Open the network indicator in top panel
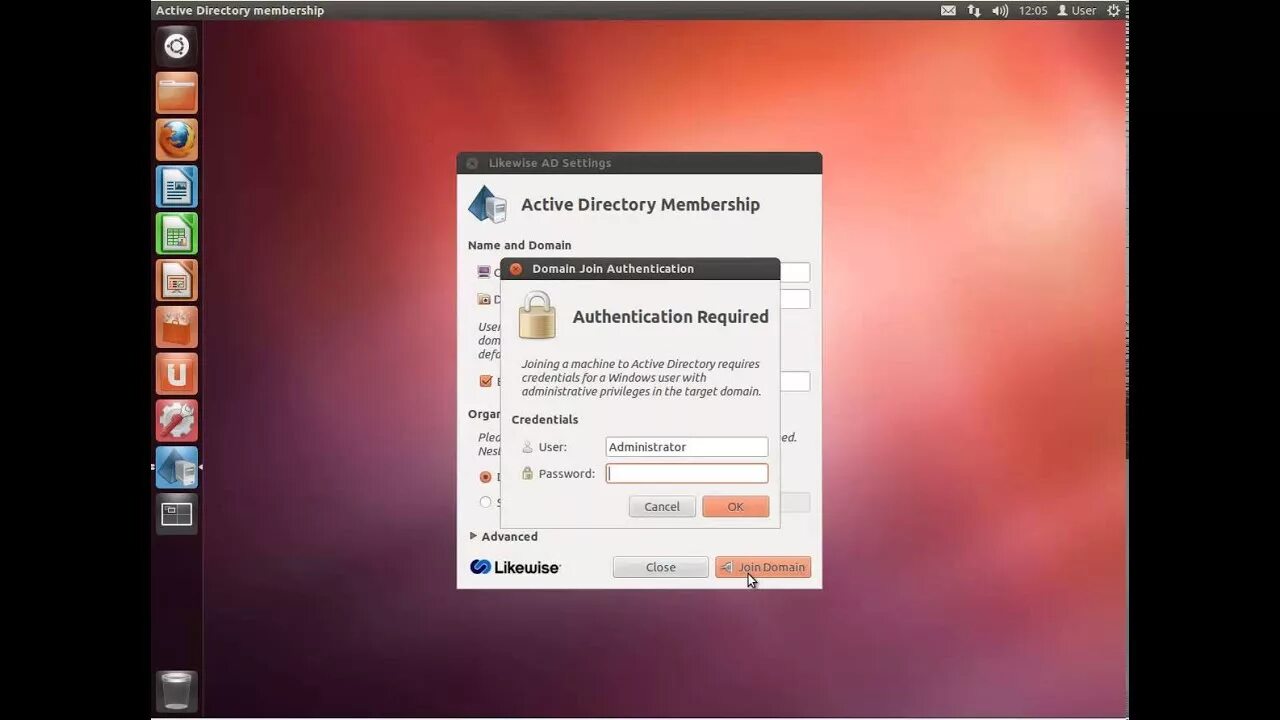Screen dimensions: 1280x720 pyautogui.click(x=974, y=10)
